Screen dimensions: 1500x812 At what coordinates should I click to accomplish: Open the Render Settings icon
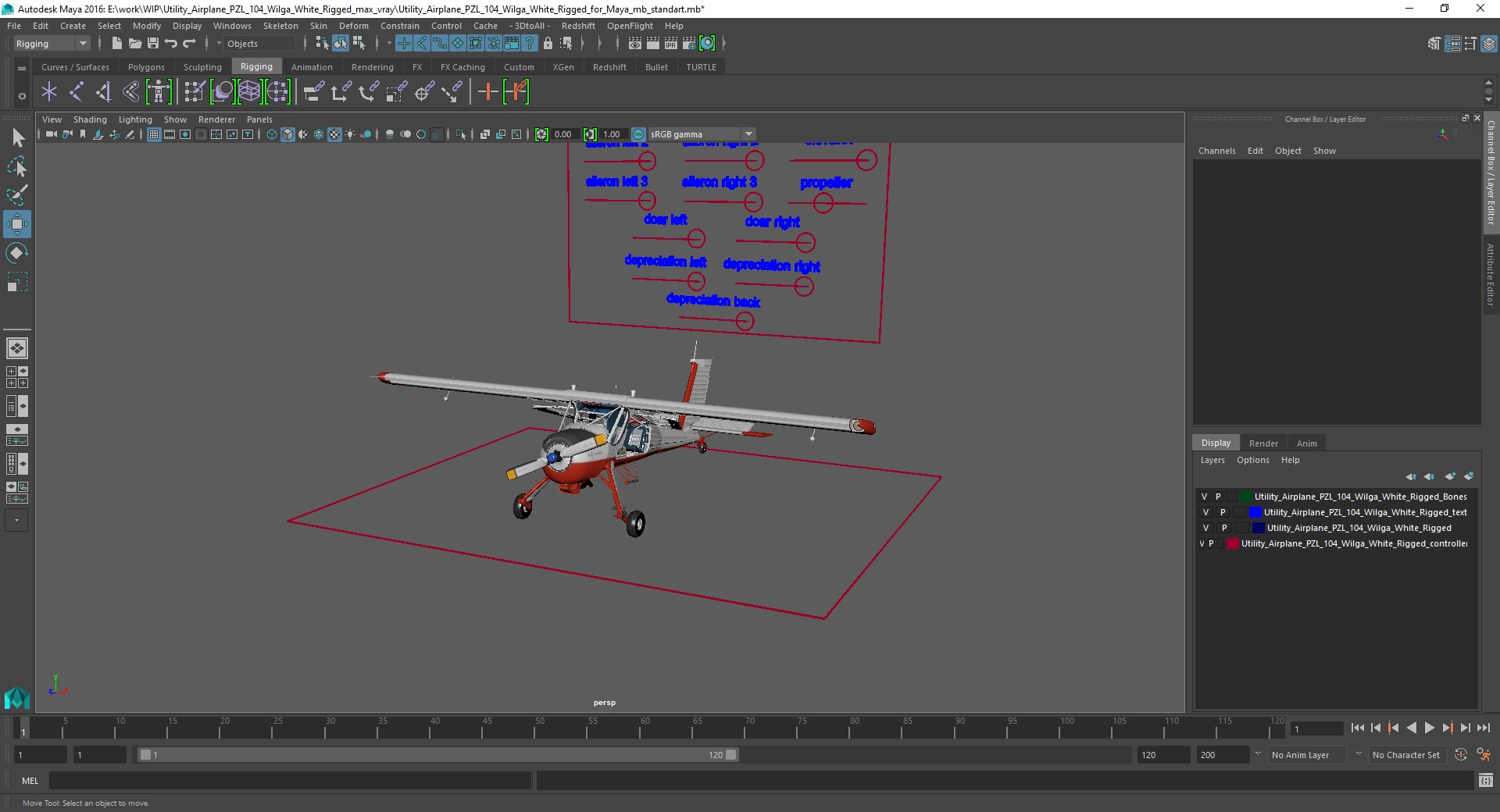(x=689, y=44)
